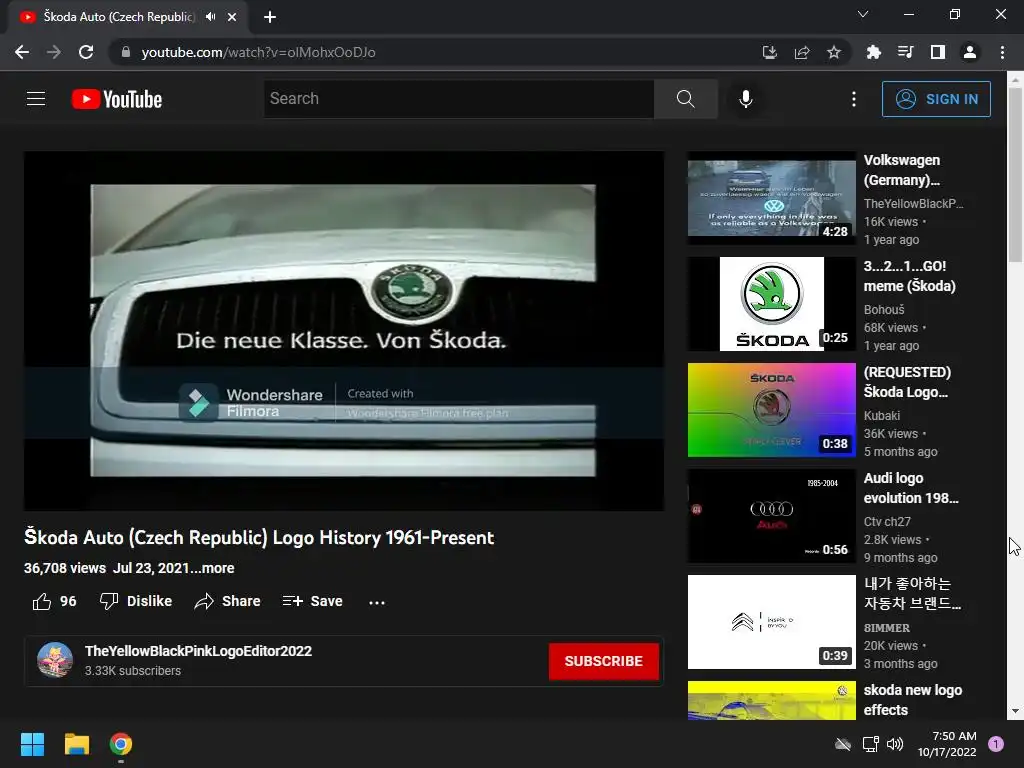The width and height of the screenshot is (1024, 768).
Task: Open tab search chevron dropdown
Action: tap(863, 14)
